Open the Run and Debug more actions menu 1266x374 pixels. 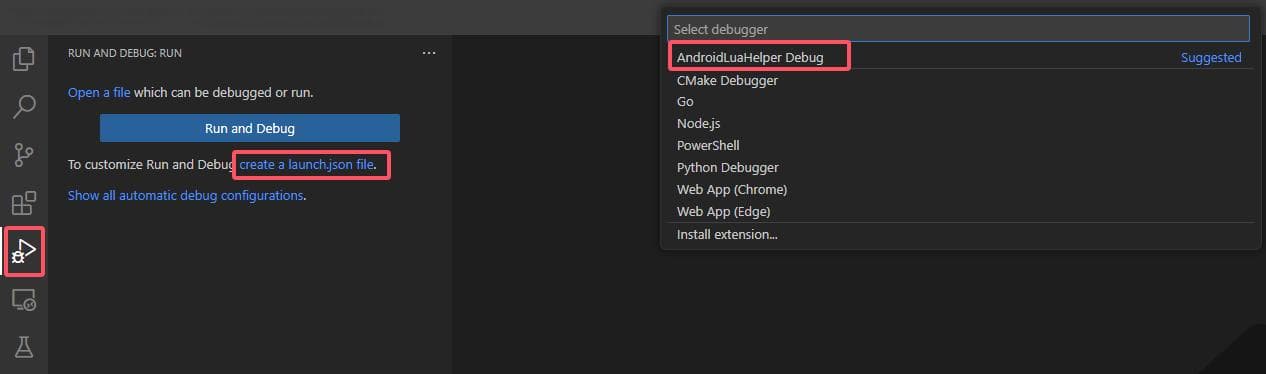429,53
